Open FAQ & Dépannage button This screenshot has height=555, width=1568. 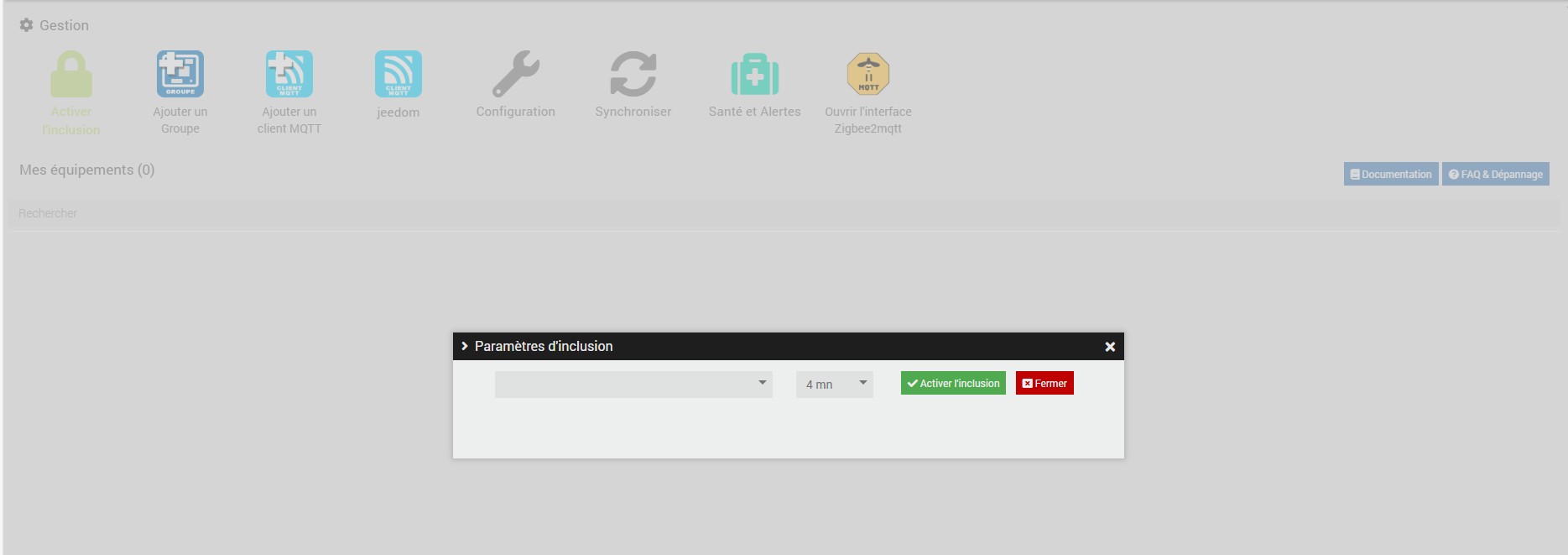(x=1496, y=174)
